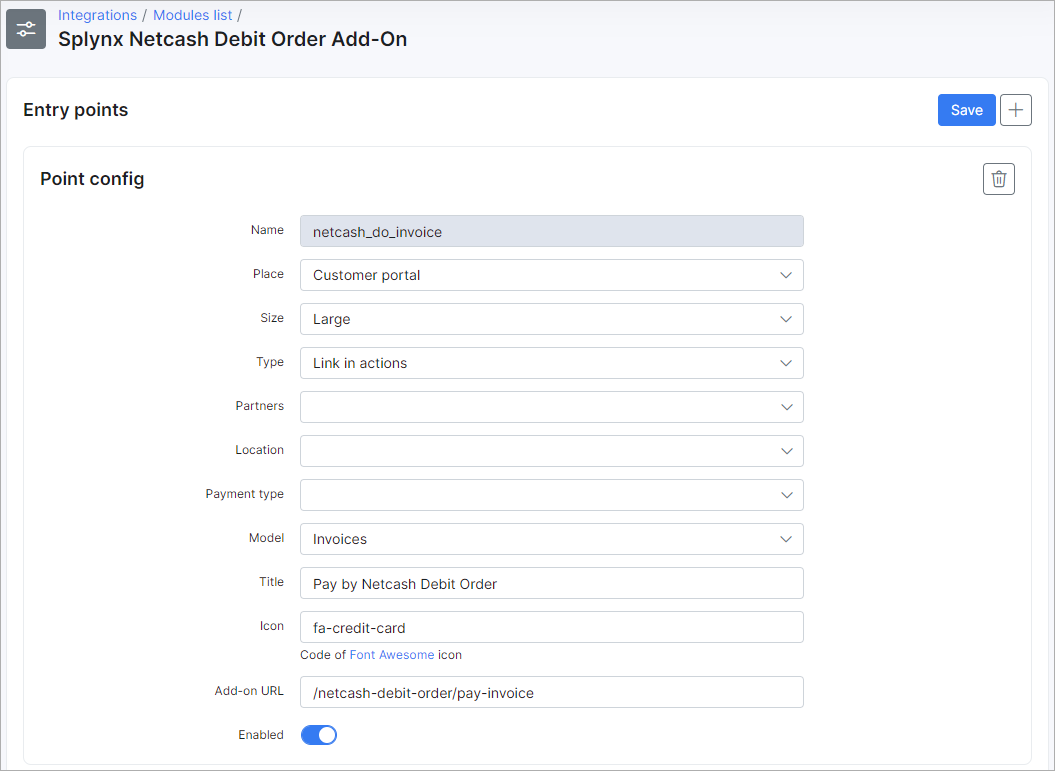The height and width of the screenshot is (771, 1055).
Task: Open the Location dropdown
Action: (551, 451)
